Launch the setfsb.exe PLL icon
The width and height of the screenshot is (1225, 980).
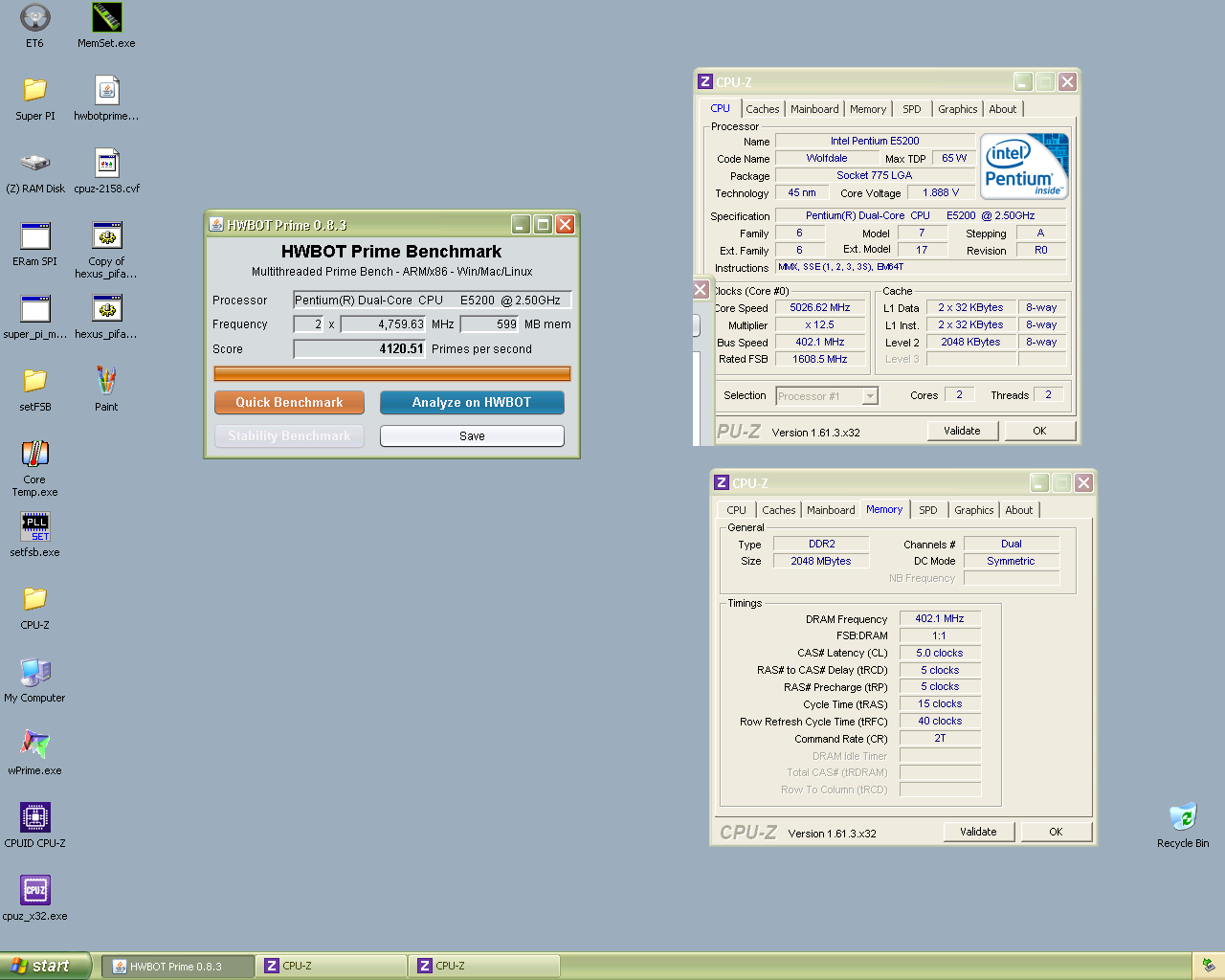click(x=34, y=526)
